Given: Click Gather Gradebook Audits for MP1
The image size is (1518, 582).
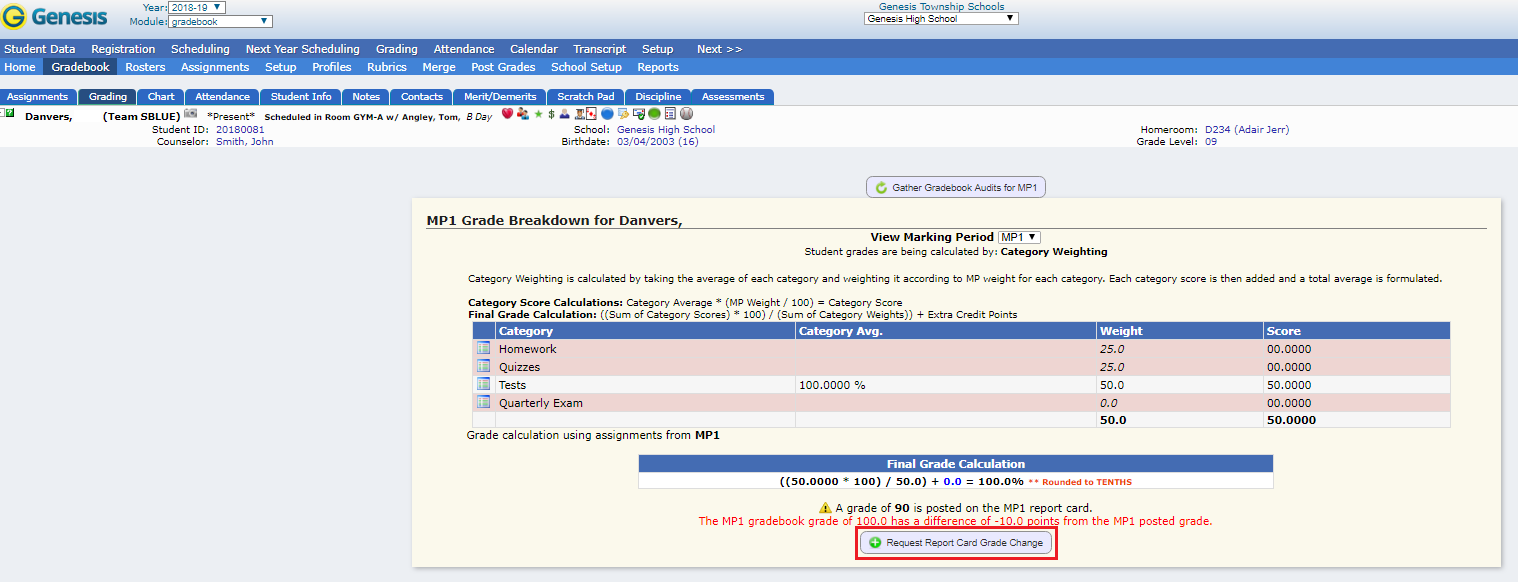Looking at the screenshot, I should (955, 186).
